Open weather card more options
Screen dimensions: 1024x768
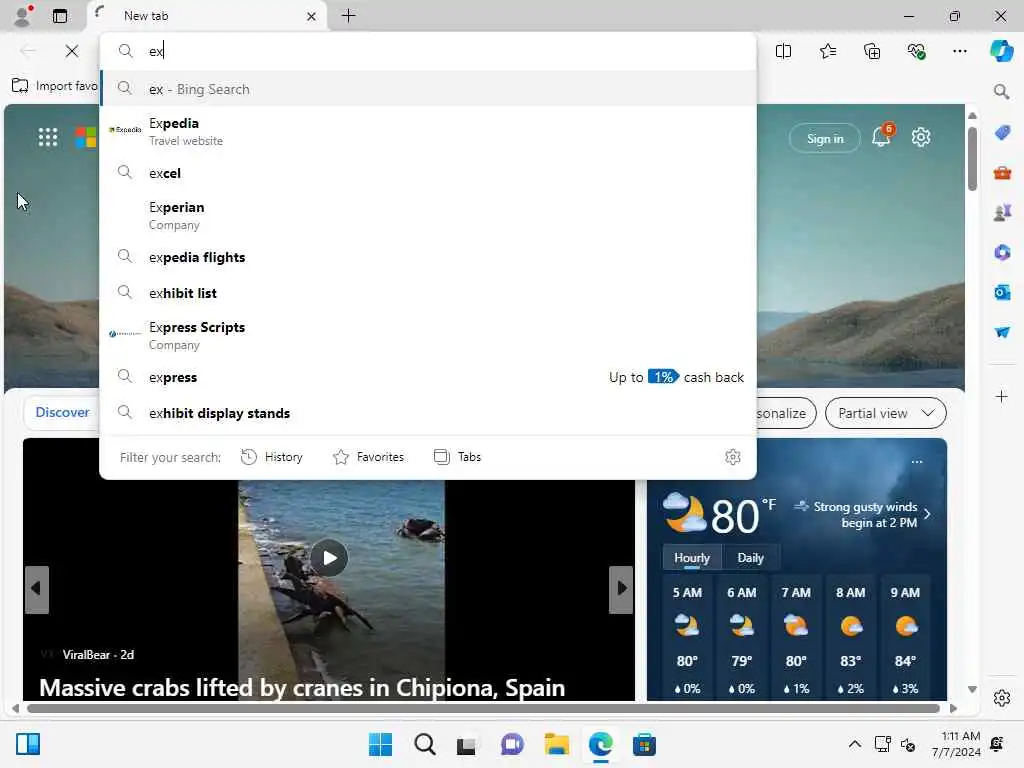point(917,462)
